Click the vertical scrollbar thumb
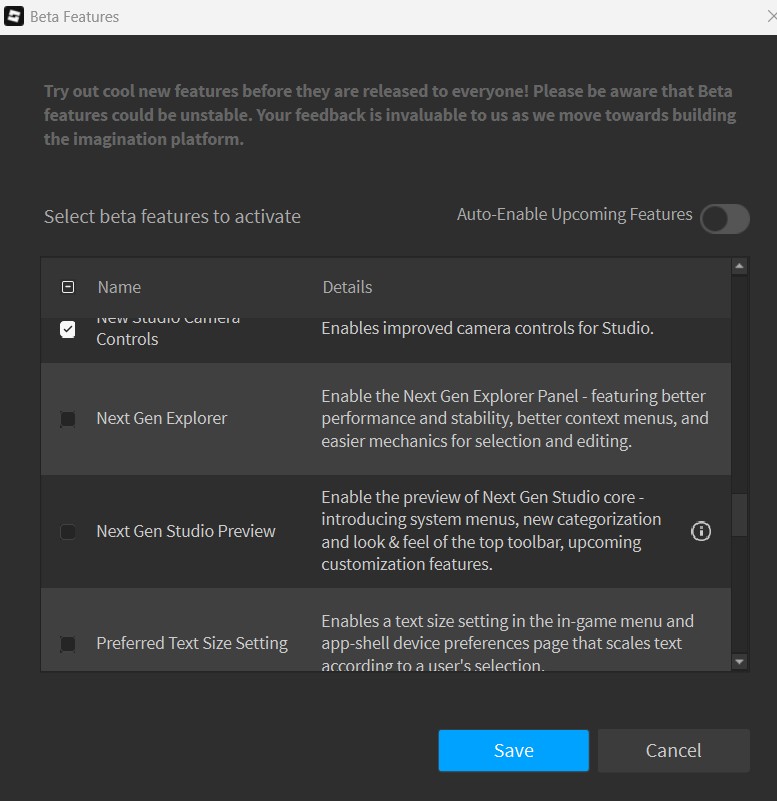 click(740, 515)
